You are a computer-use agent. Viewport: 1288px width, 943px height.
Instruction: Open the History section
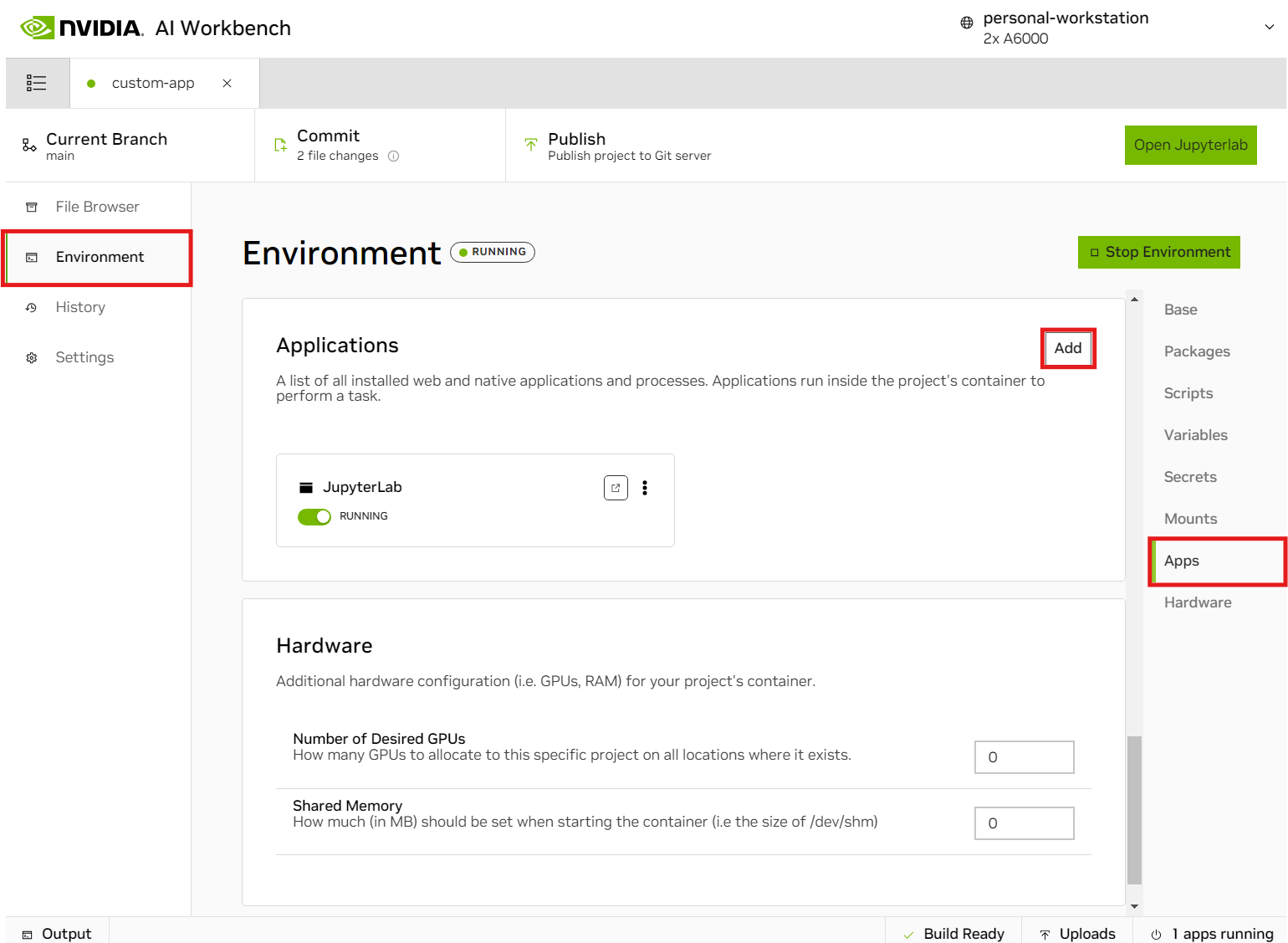point(98,307)
